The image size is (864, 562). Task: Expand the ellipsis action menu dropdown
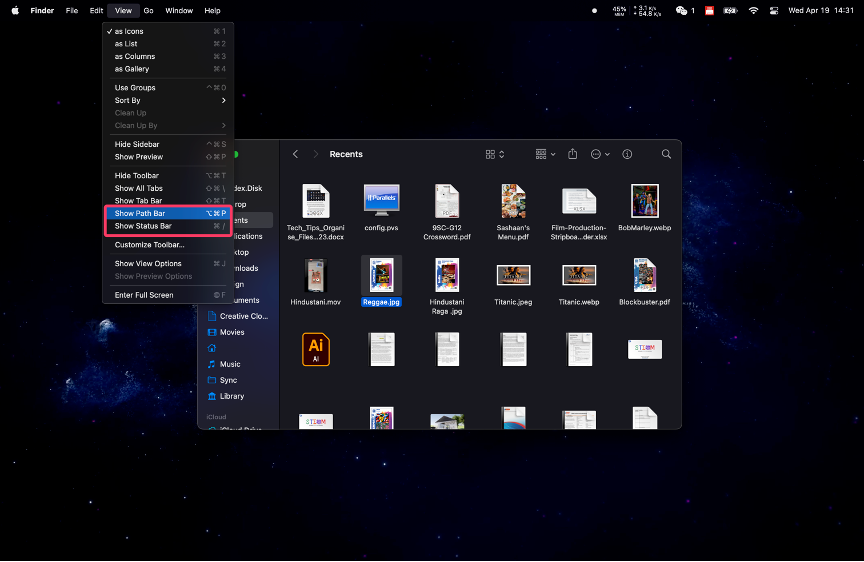pos(600,154)
